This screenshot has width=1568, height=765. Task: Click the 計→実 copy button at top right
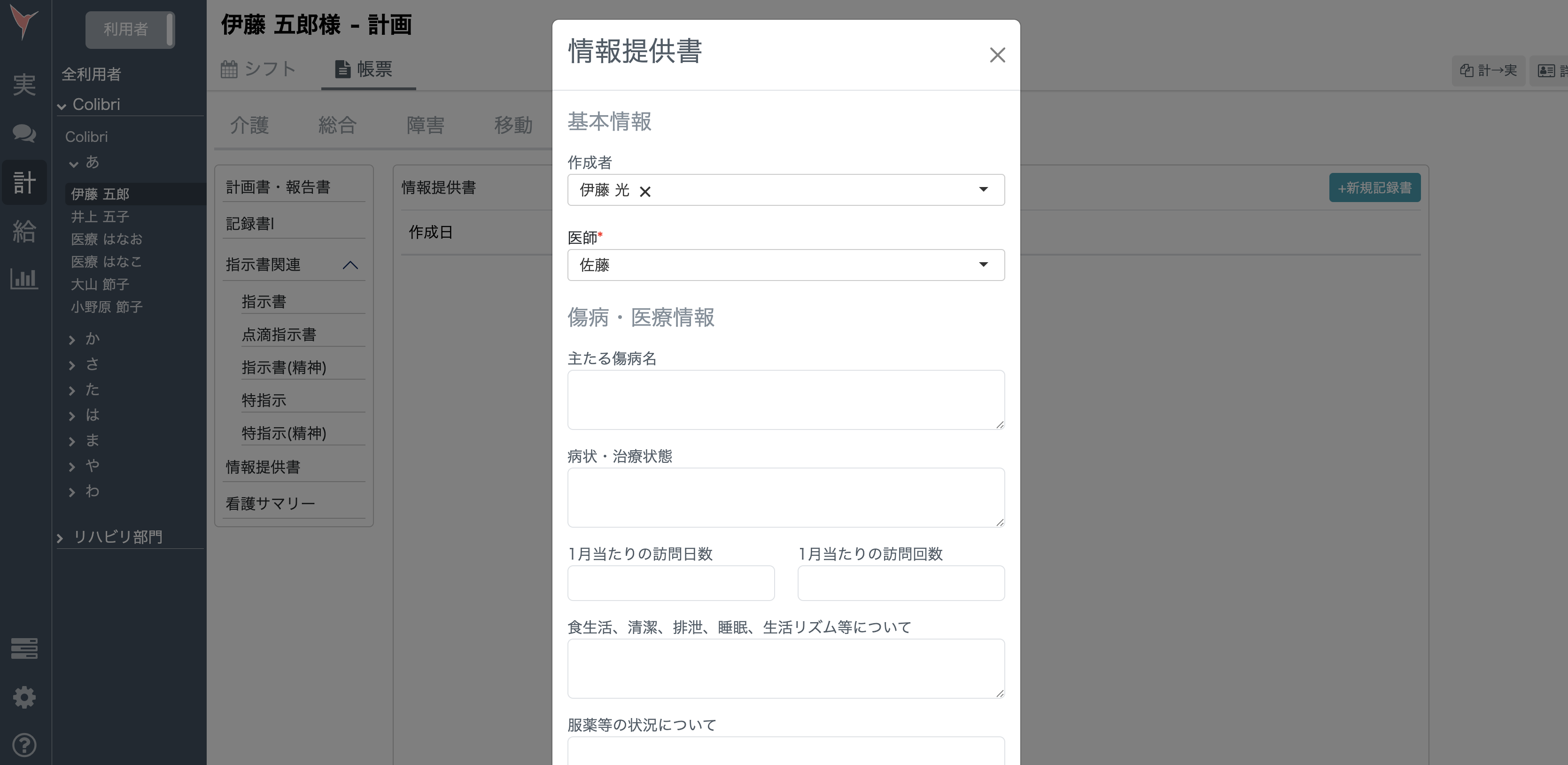(1487, 70)
